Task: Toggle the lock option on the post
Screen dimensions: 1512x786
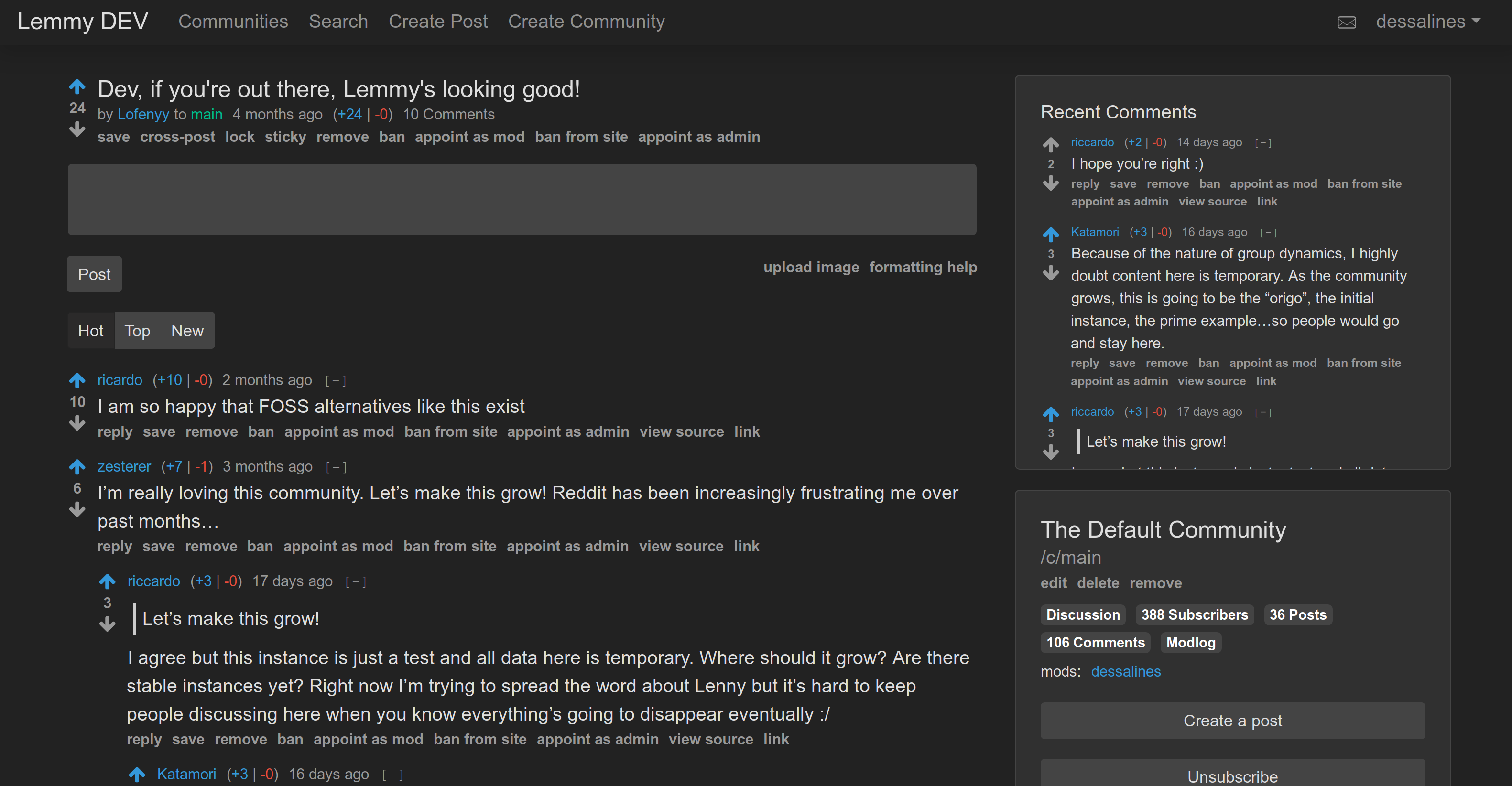Action: 240,137
